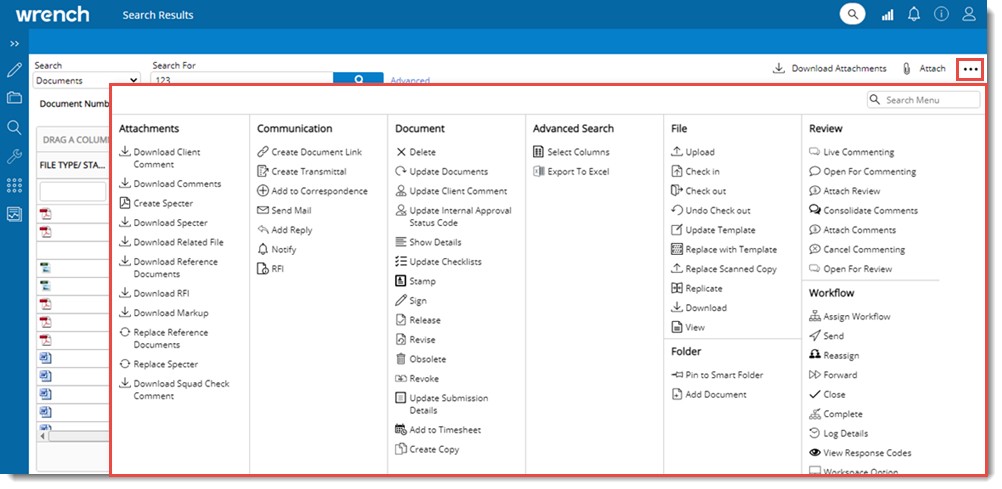Click the info icon in top bar
This screenshot has width=1002, height=489.
[x=941, y=14]
